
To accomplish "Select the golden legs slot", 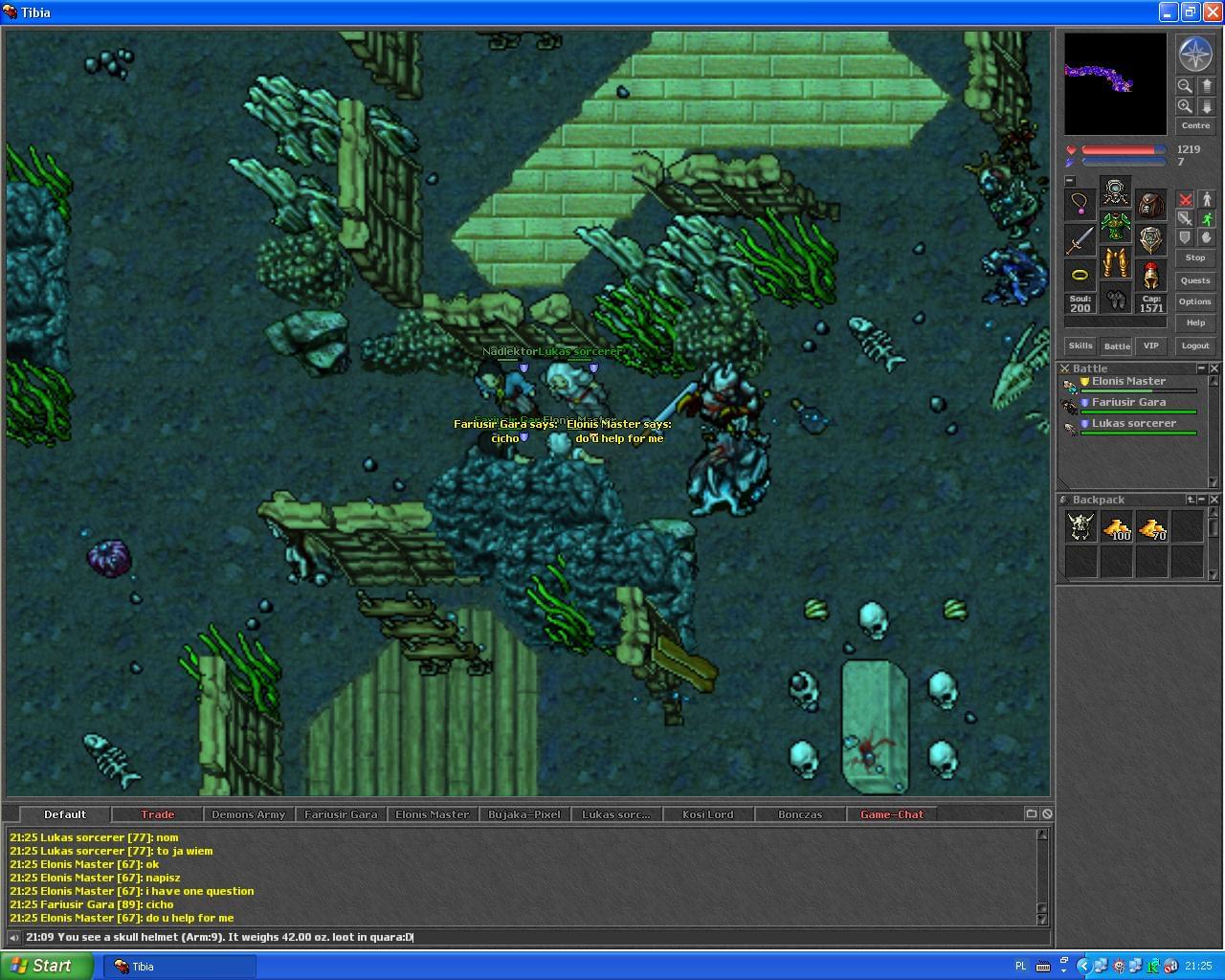I will (x=1115, y=262).
